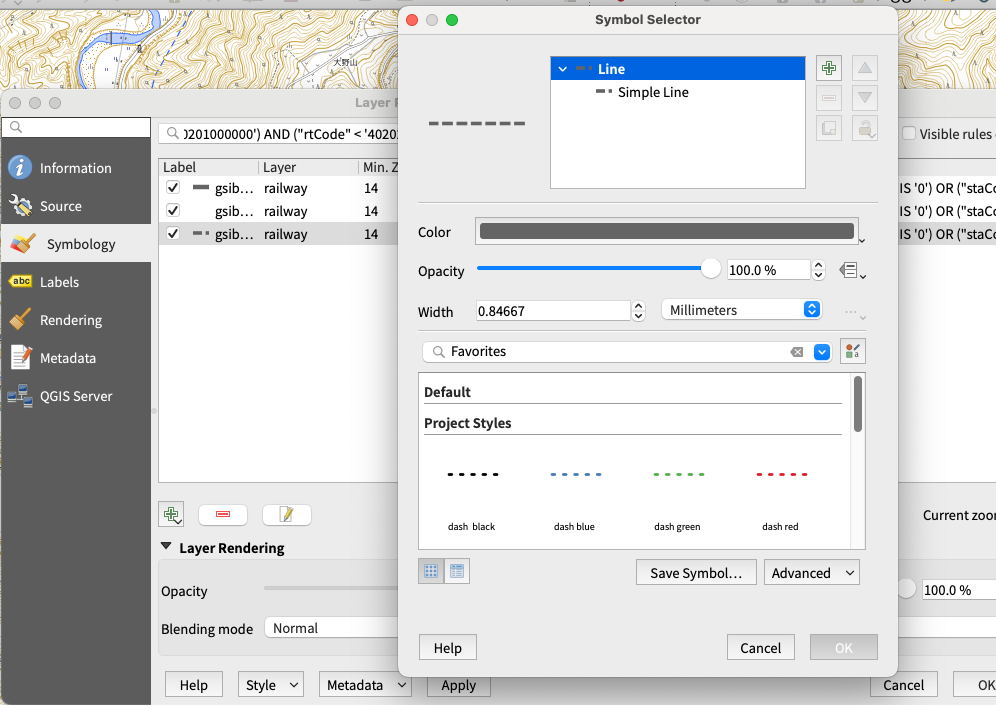Uncheck the first gsib railway rule

(x=171, y=188)
